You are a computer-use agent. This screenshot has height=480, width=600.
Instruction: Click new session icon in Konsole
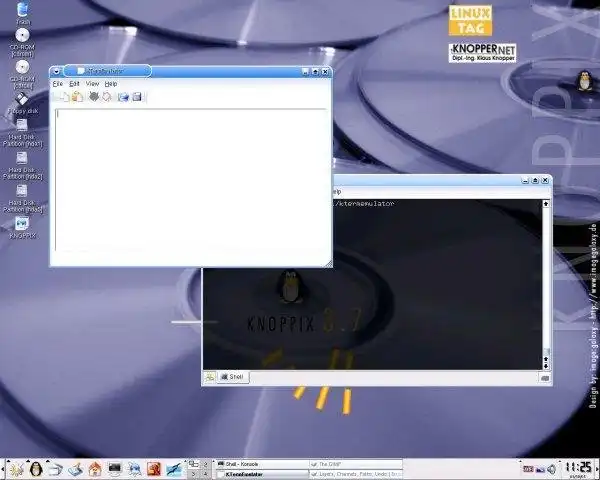(210, 377)
